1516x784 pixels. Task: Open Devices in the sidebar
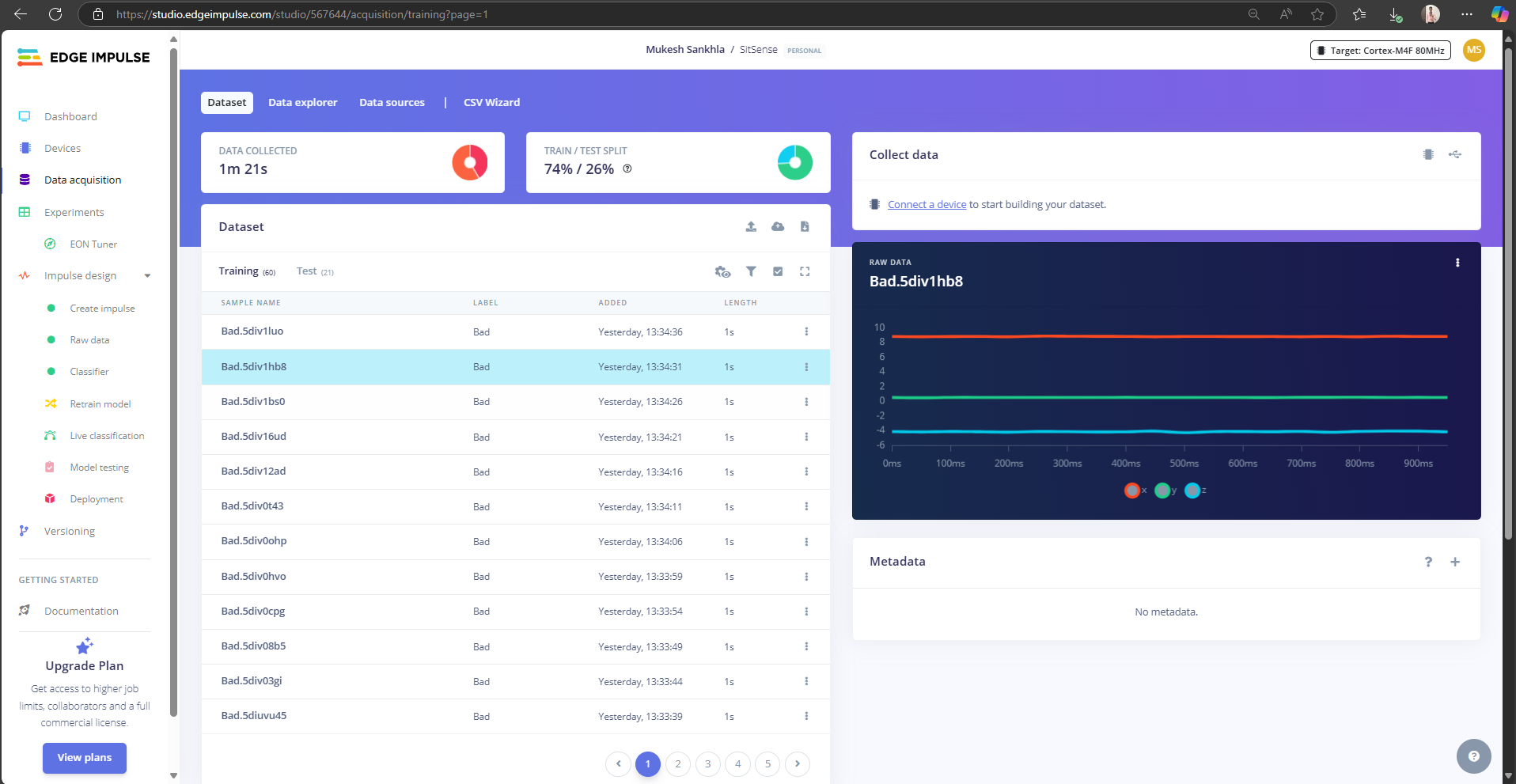pos(63,148)
